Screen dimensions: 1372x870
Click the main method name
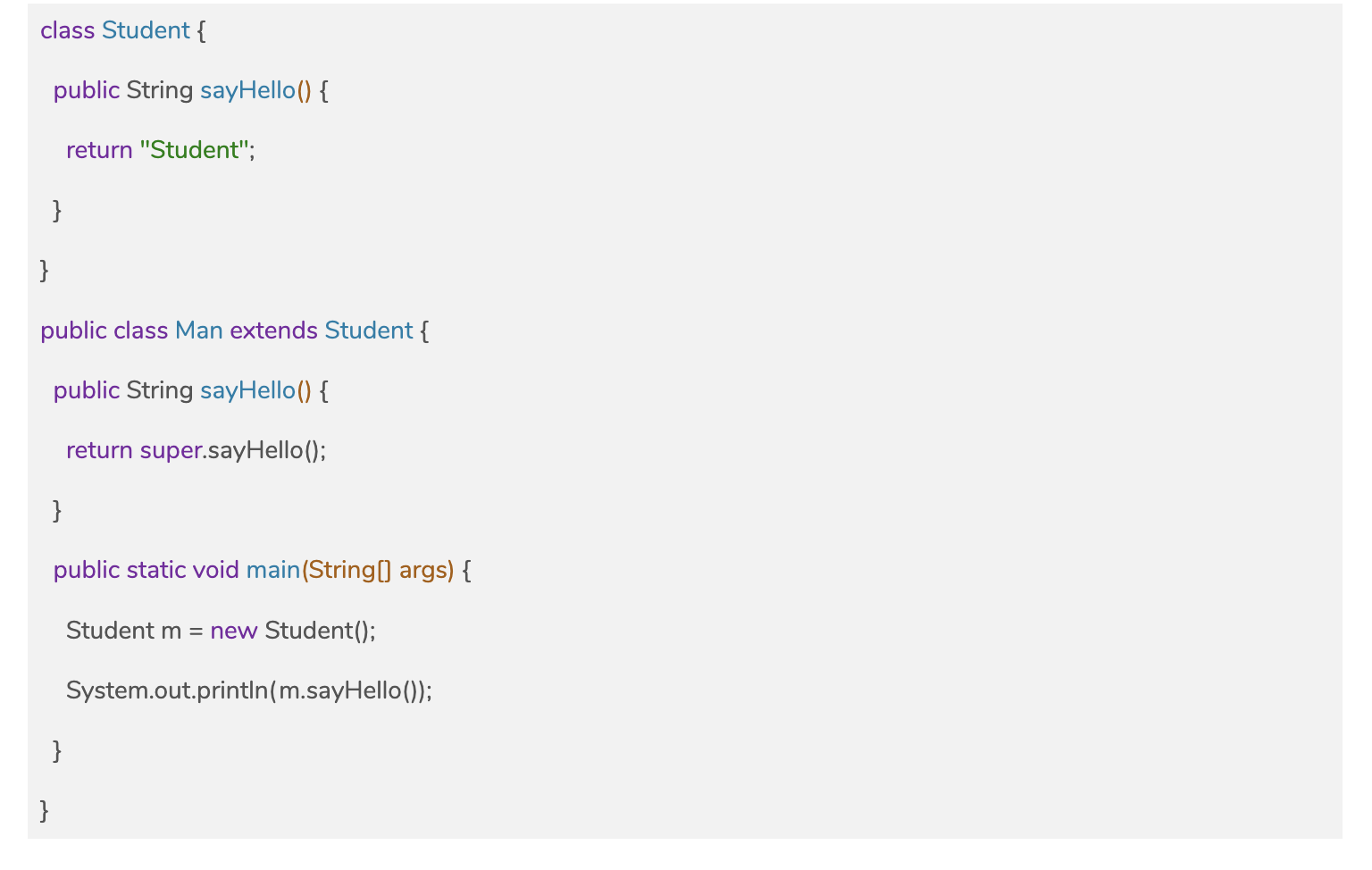272,570
